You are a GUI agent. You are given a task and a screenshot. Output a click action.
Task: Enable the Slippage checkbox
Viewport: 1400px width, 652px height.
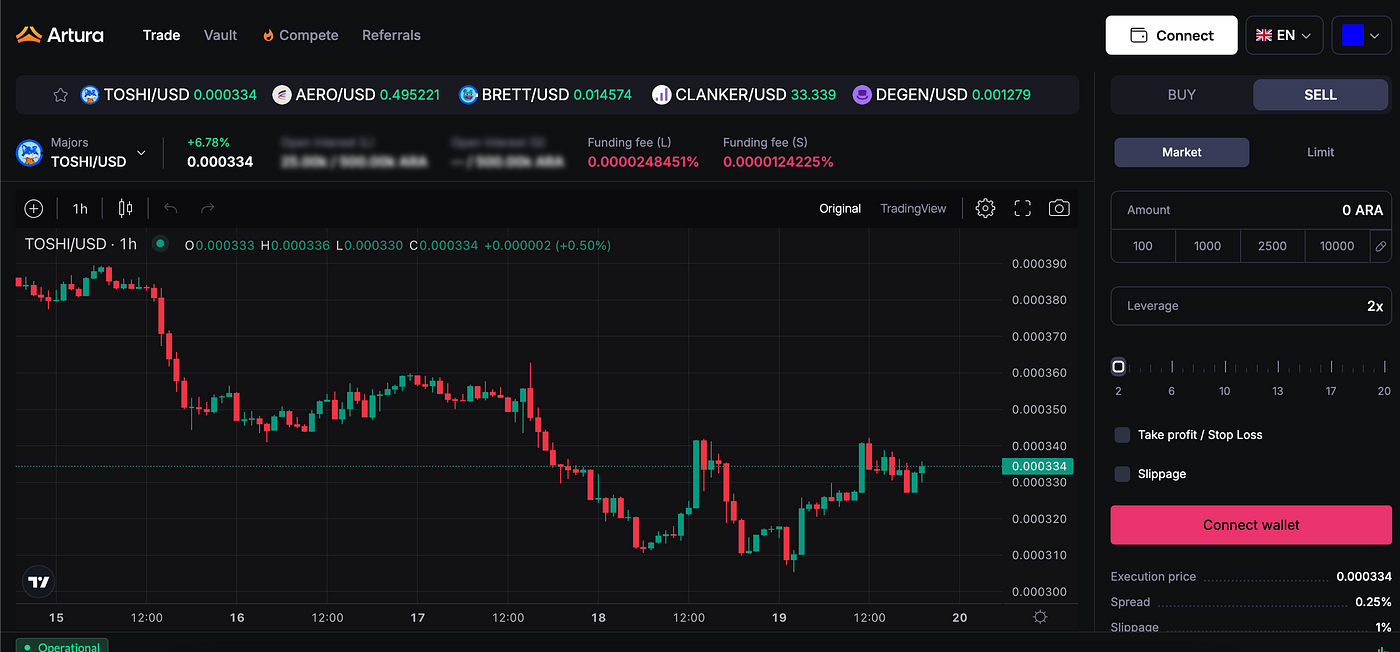pyautogui.click(x=1122, y=474)
